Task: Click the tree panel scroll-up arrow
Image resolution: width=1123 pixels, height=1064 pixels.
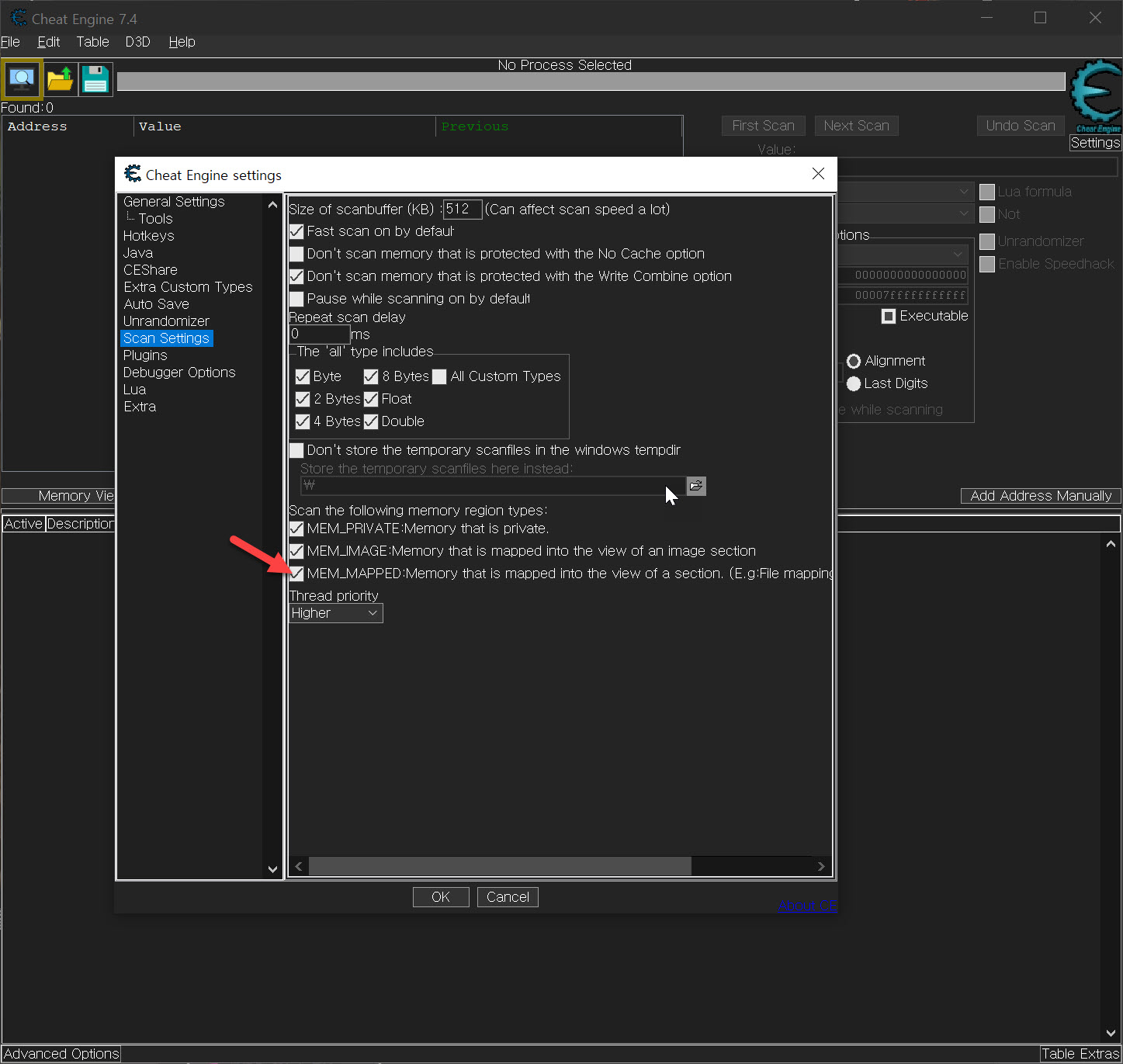Action: (x=272, y=205)
